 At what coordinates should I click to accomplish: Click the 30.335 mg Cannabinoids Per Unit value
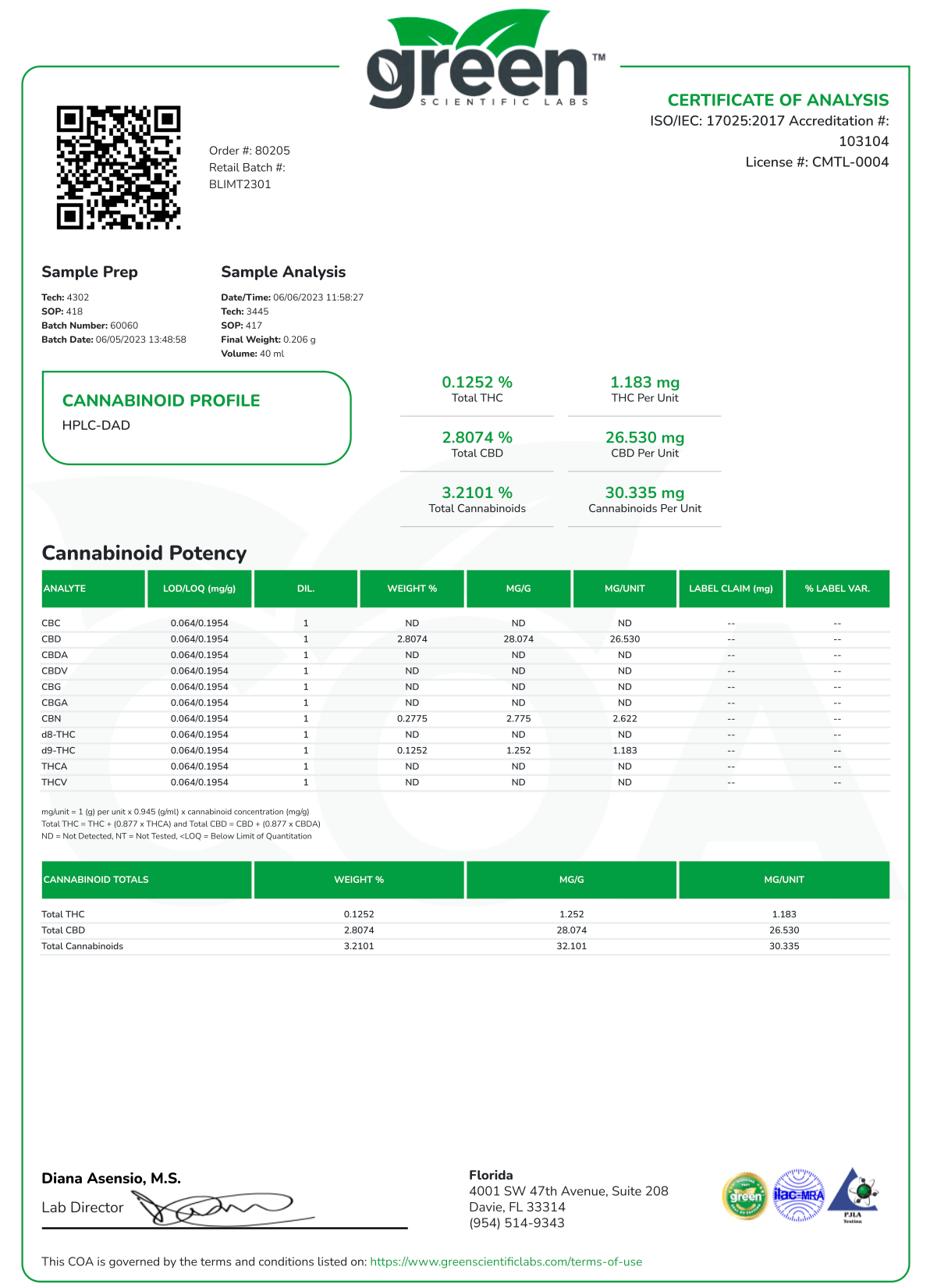(x=644, y=493)
